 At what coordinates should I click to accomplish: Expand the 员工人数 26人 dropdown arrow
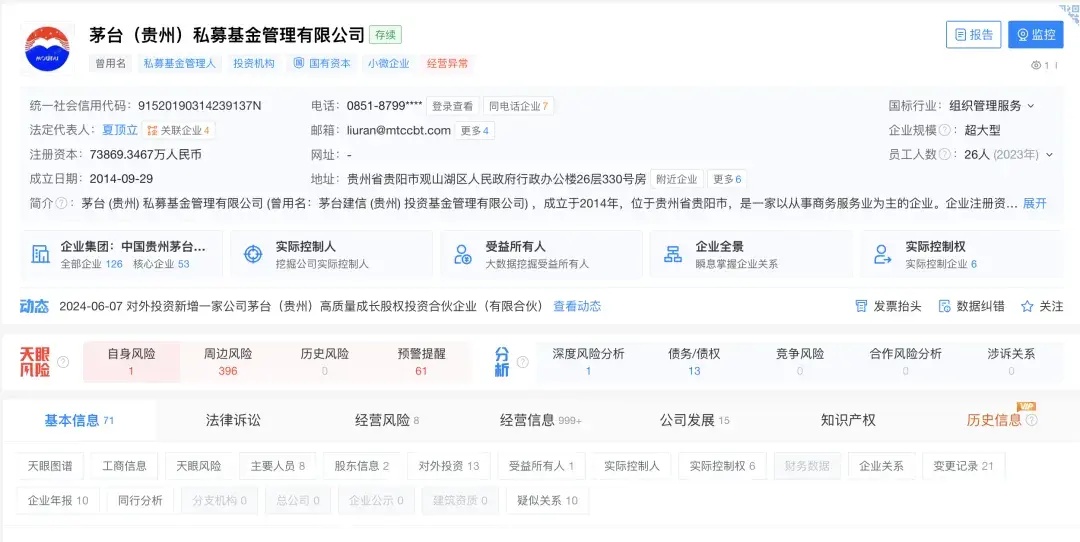1050,154
